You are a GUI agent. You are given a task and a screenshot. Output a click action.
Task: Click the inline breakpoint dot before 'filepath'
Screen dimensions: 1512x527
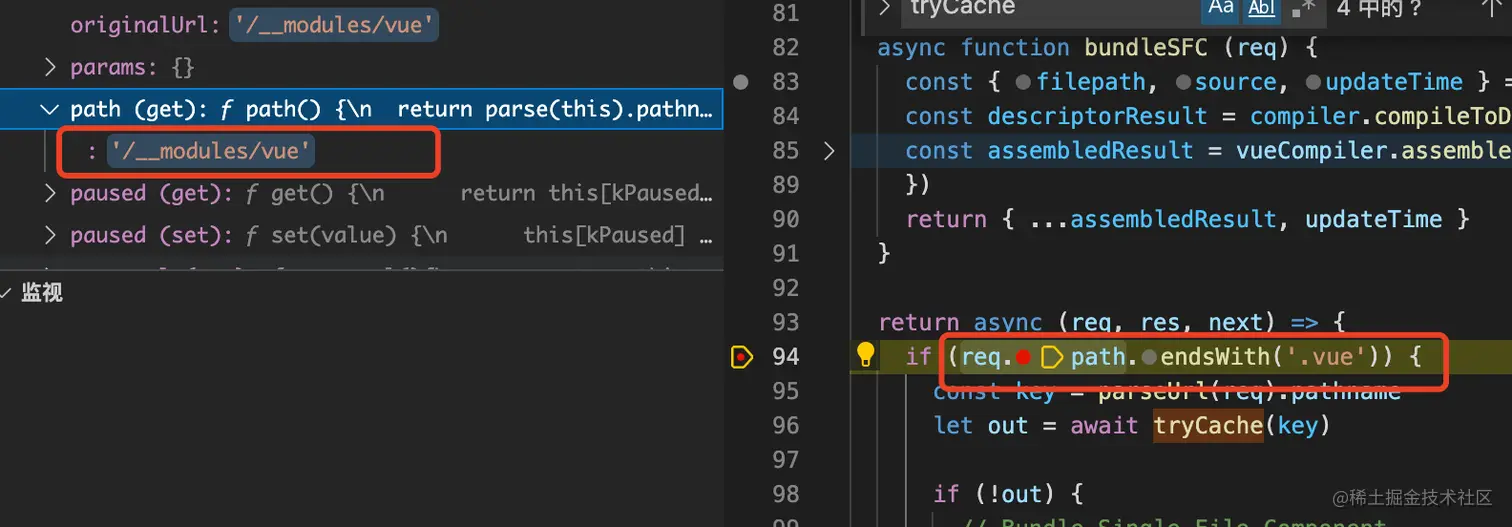[1023, 83]
